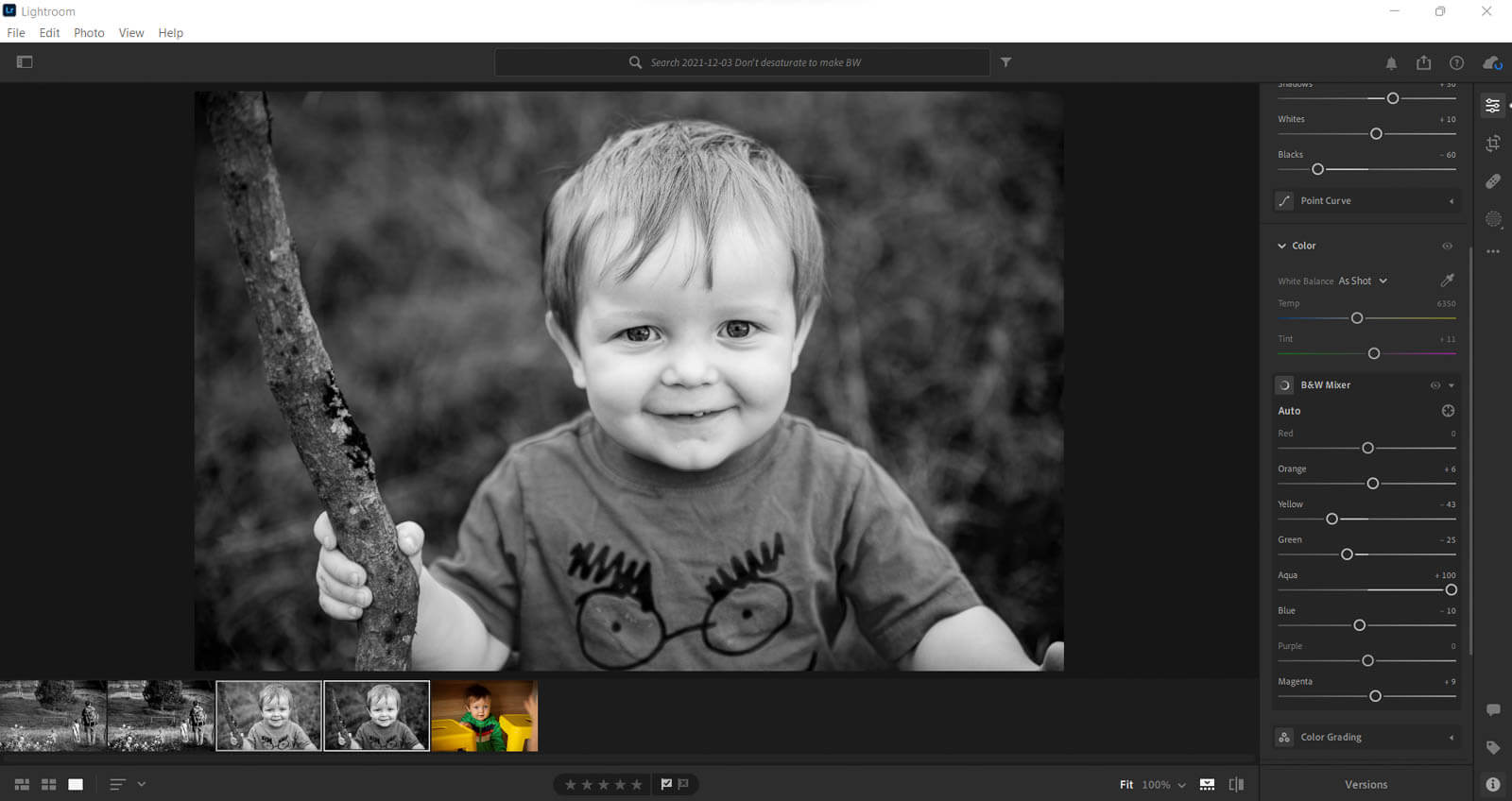The image size is (1512, 801).
Task: Open the Versions button
Action: point(1366,784)
